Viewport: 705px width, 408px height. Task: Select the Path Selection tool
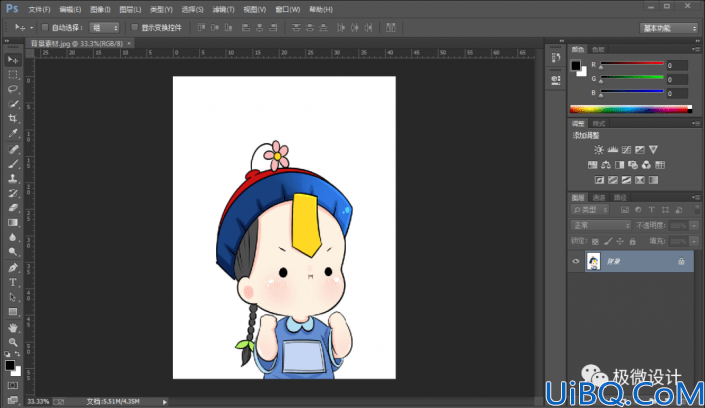pos(13,297)
